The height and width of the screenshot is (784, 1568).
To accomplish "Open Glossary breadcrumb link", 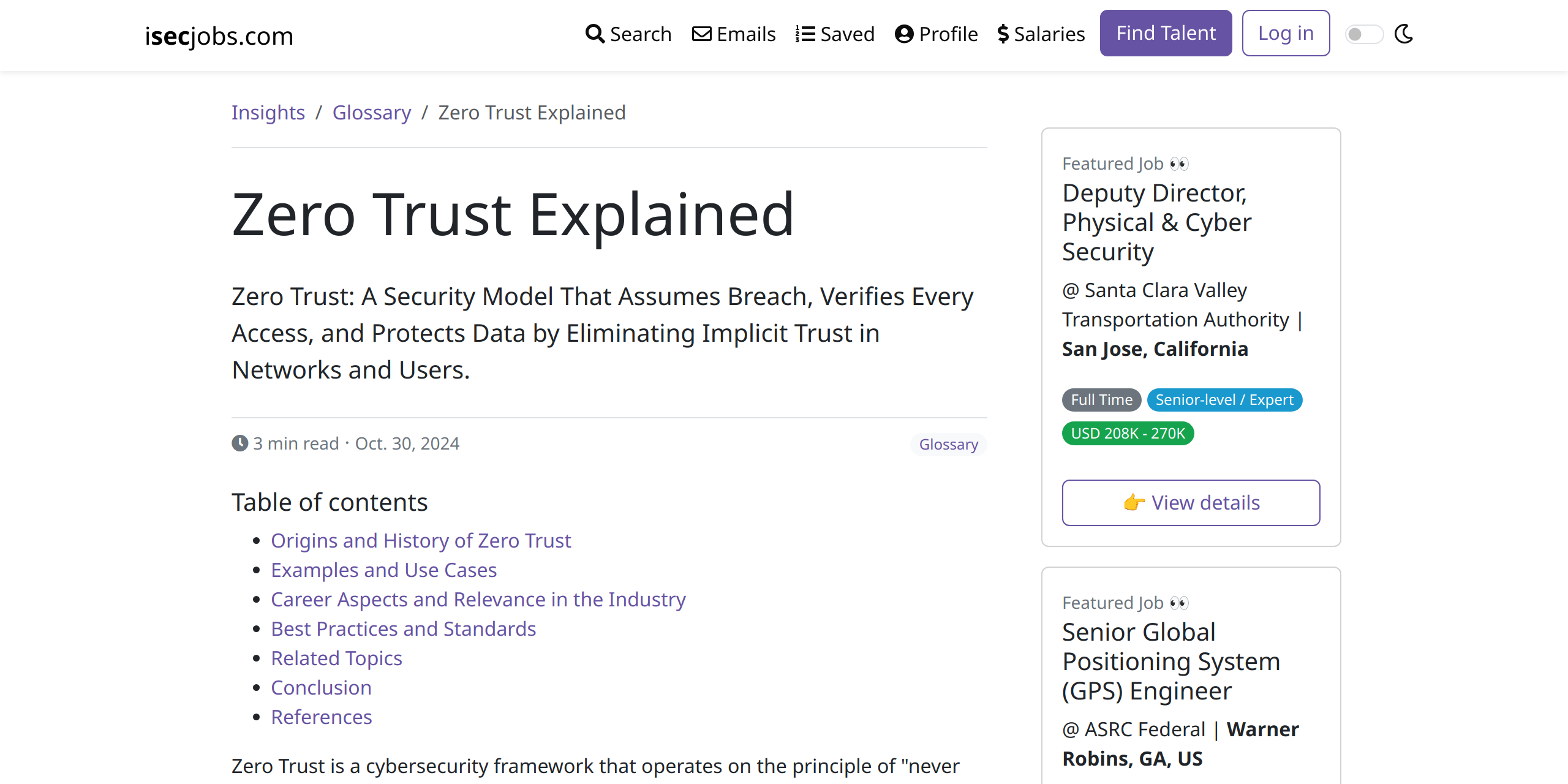I will pyautogui.click(x=372, y=112).
